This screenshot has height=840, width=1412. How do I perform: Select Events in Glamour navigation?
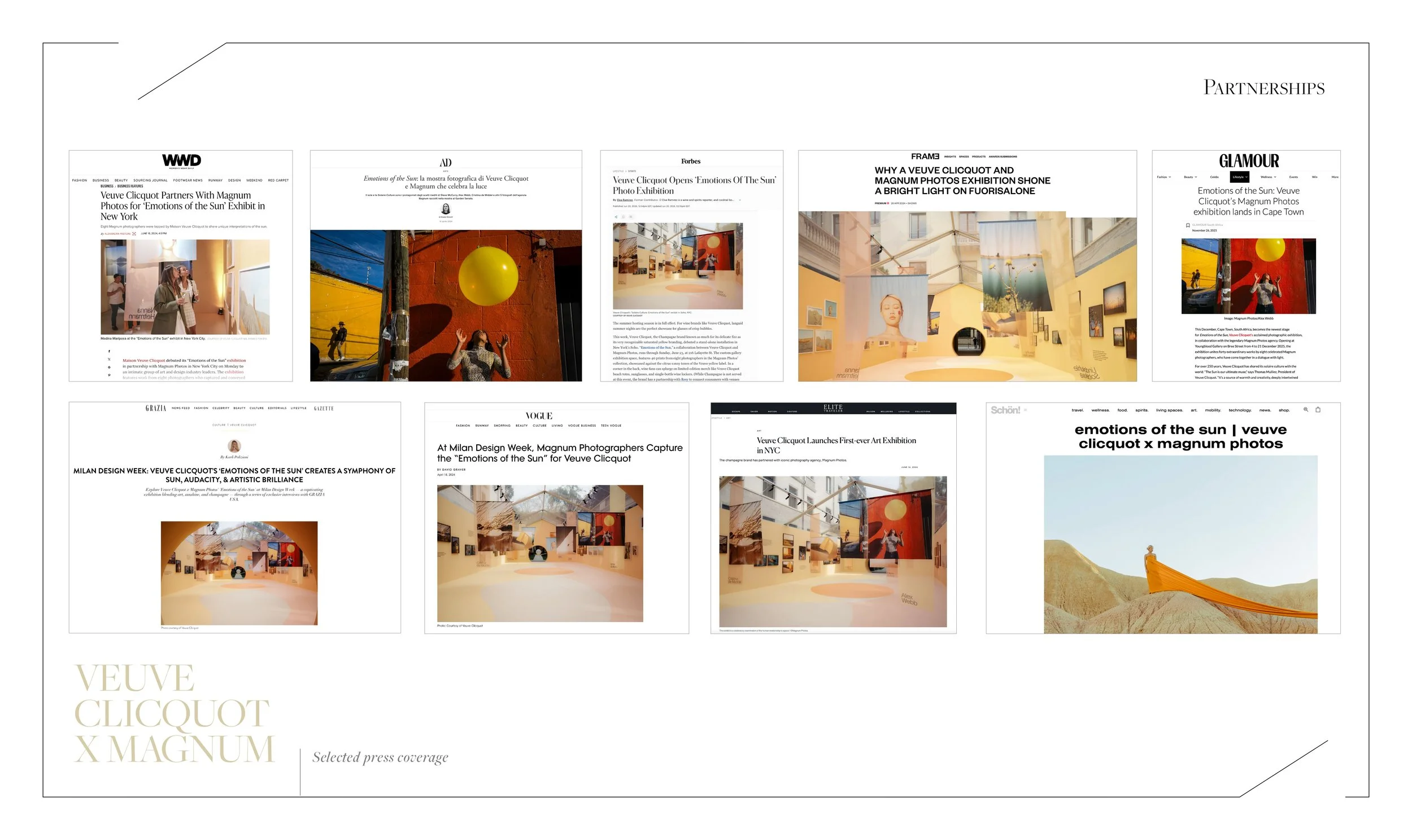1293,177
